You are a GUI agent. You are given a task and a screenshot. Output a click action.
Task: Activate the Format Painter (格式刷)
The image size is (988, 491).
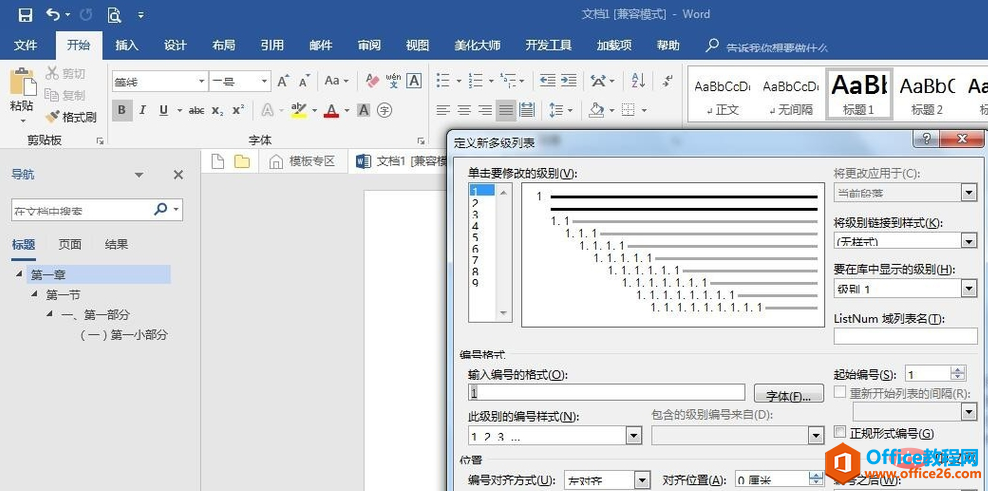pos(71,117)
